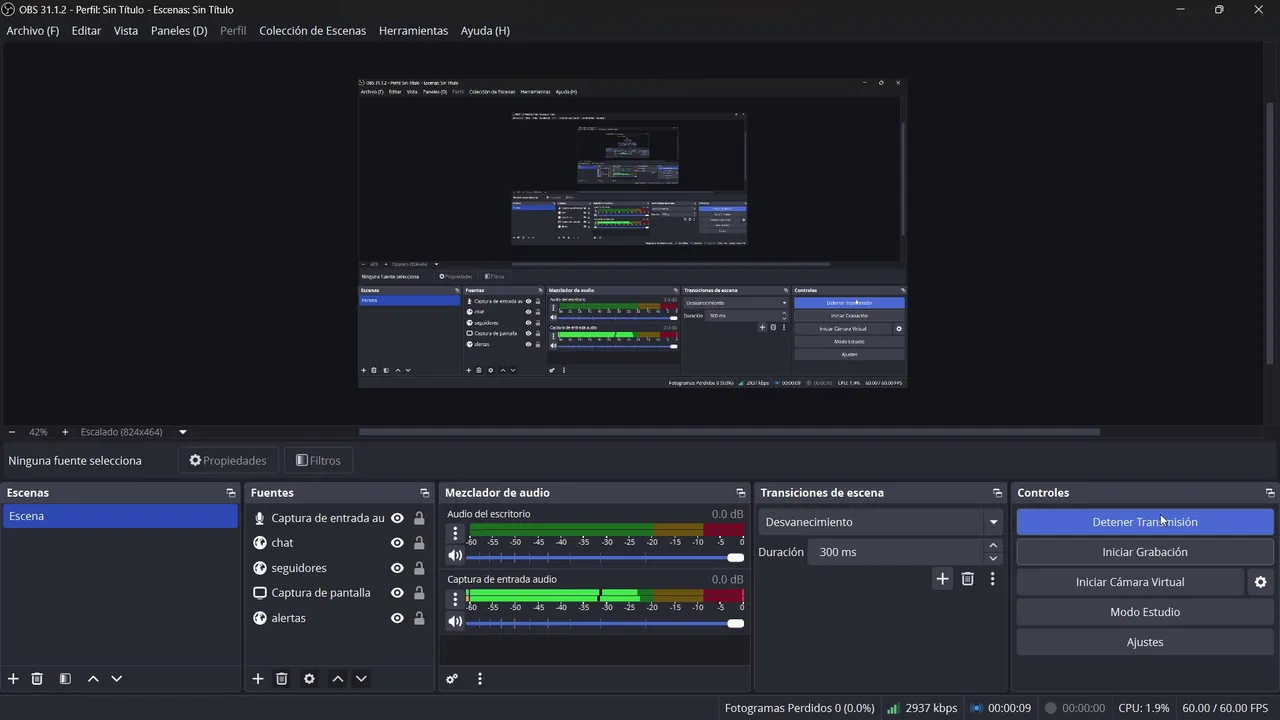Image resolution: width=1280 pixels, height=720 pixels.
Task: Move scene up arrow in Escenas
Action: (93, 678)
